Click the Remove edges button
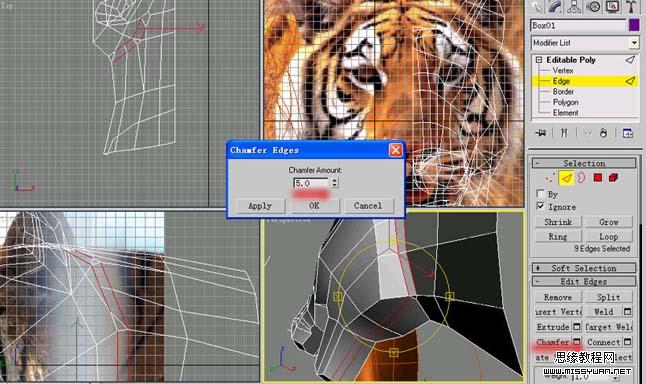The image size is (646, 384). [x=558, y=297]
